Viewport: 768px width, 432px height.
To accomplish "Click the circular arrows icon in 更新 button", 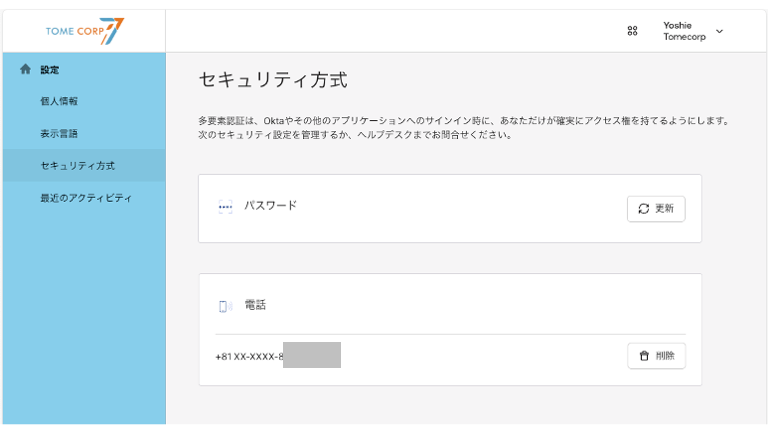I will click(x=644, y=209).
